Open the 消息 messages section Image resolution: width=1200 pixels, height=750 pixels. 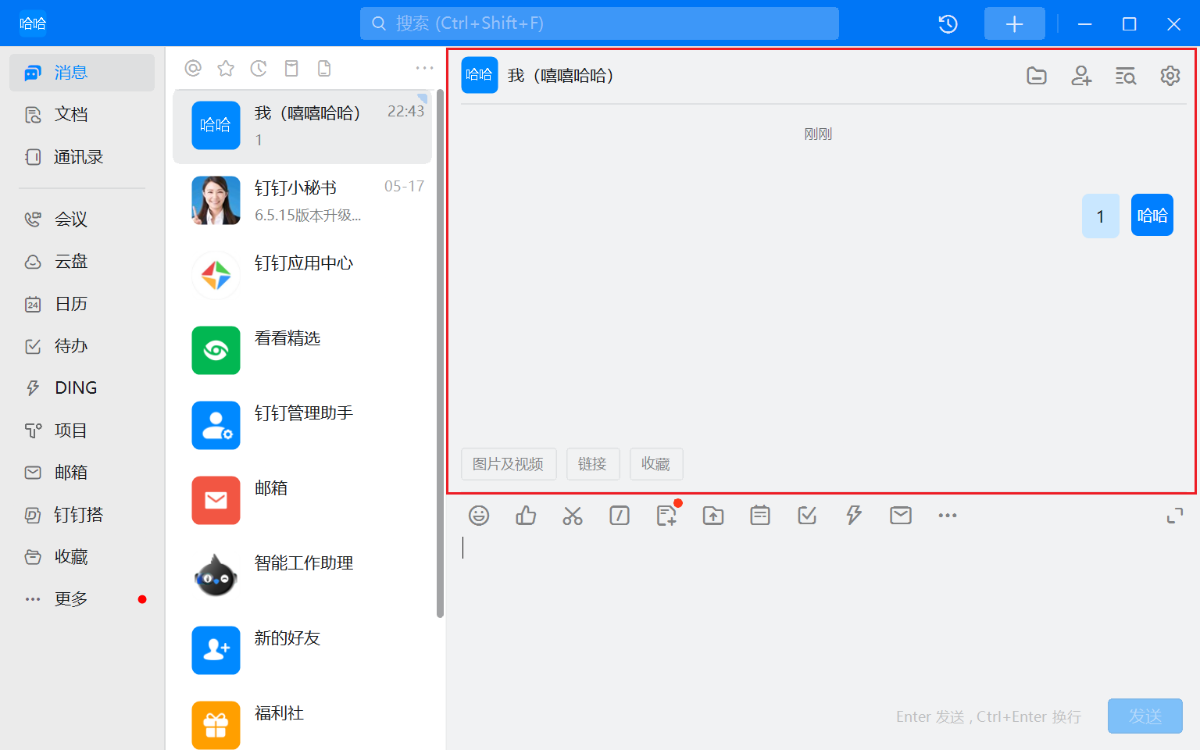(x=82, y=72)
